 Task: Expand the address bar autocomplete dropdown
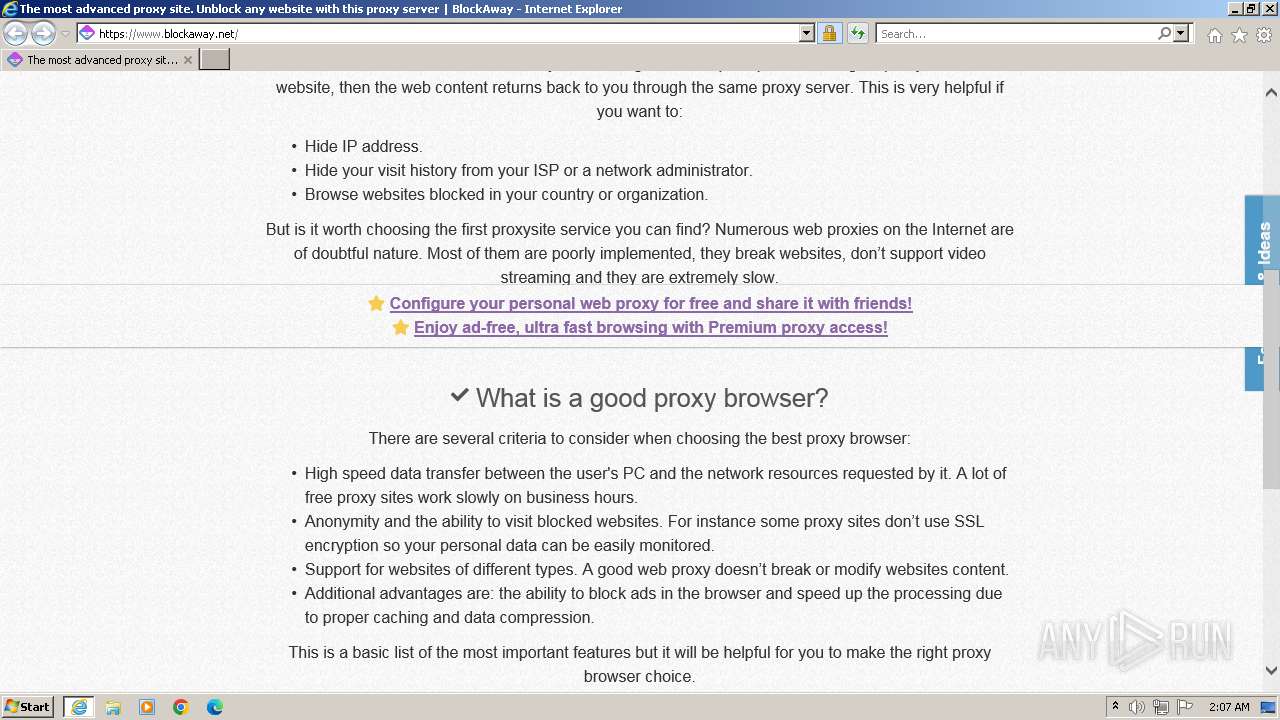pos(807,33)
